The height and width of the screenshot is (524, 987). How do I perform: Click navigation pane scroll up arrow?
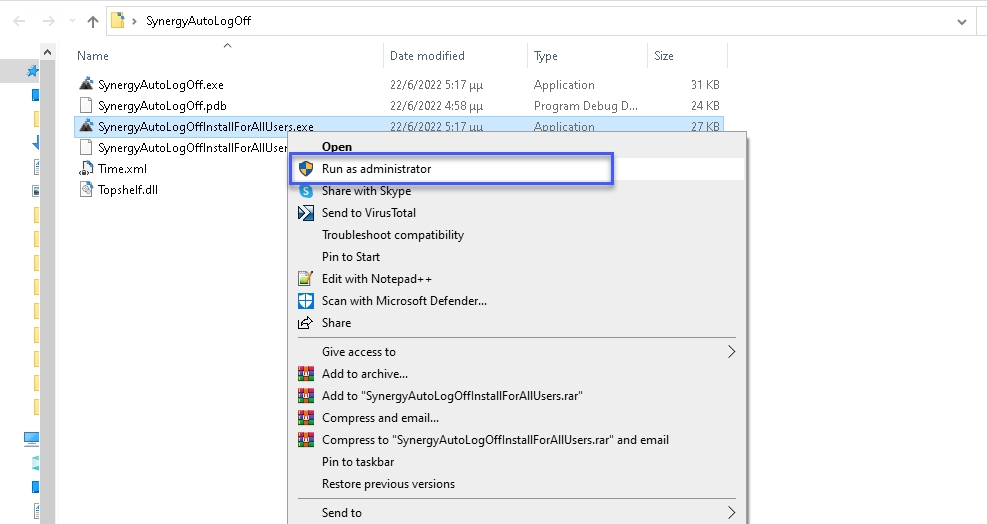[47, 52]
